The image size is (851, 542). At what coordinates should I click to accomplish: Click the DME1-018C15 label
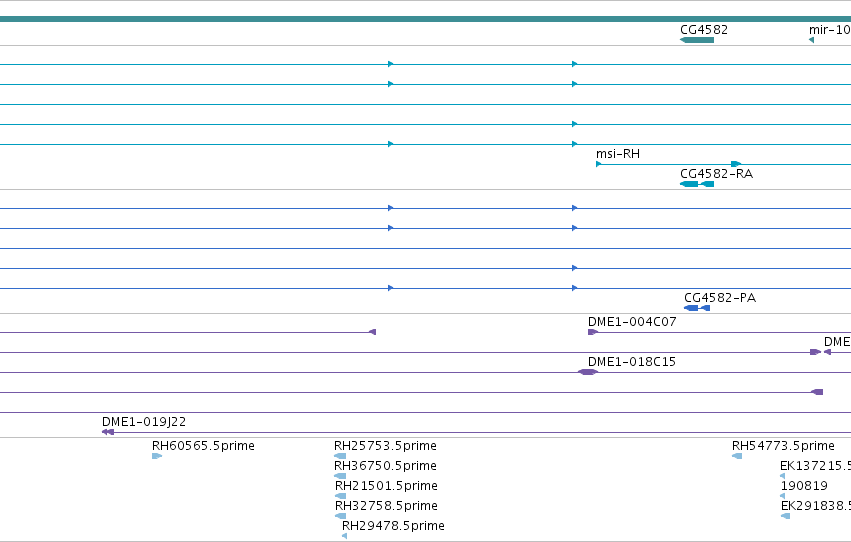click(x=632, y=362)
